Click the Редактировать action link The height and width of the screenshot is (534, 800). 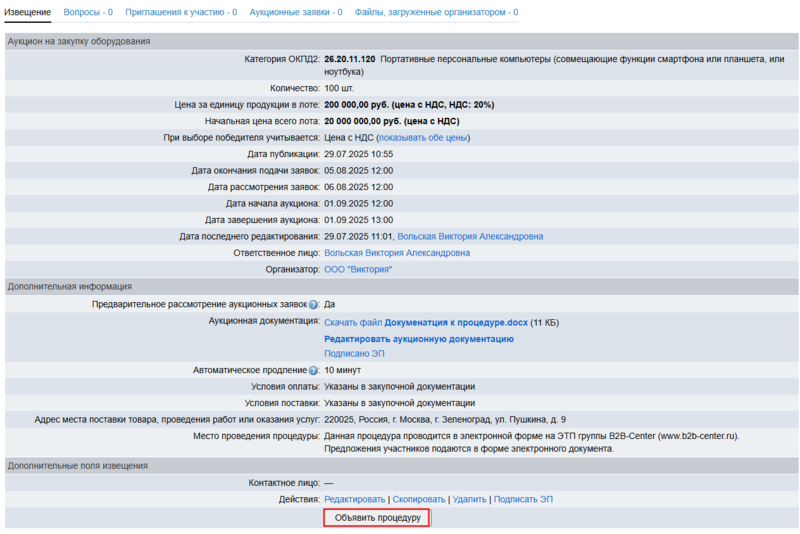(355, 499)
